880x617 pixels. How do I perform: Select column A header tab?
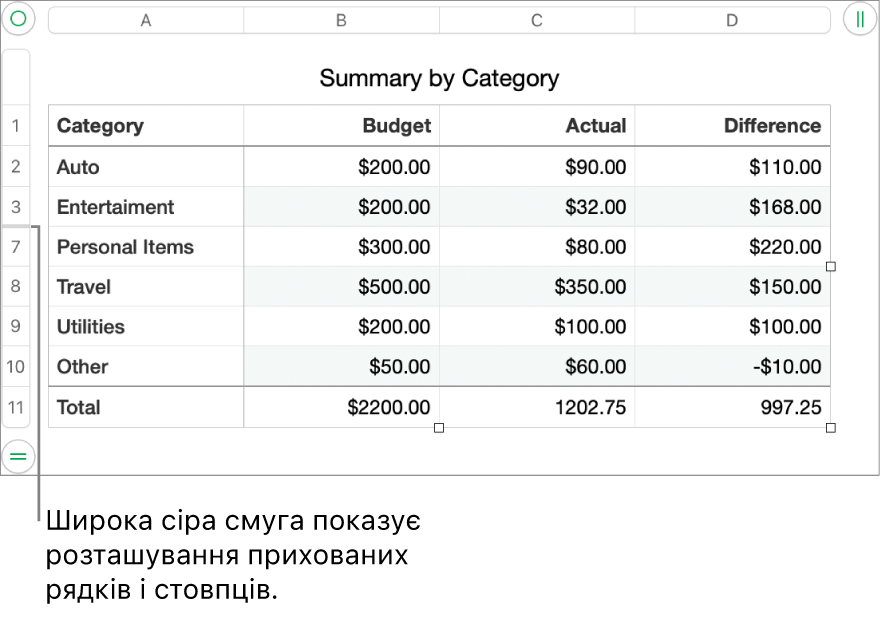pyautogui.click(x=146, y=20)
